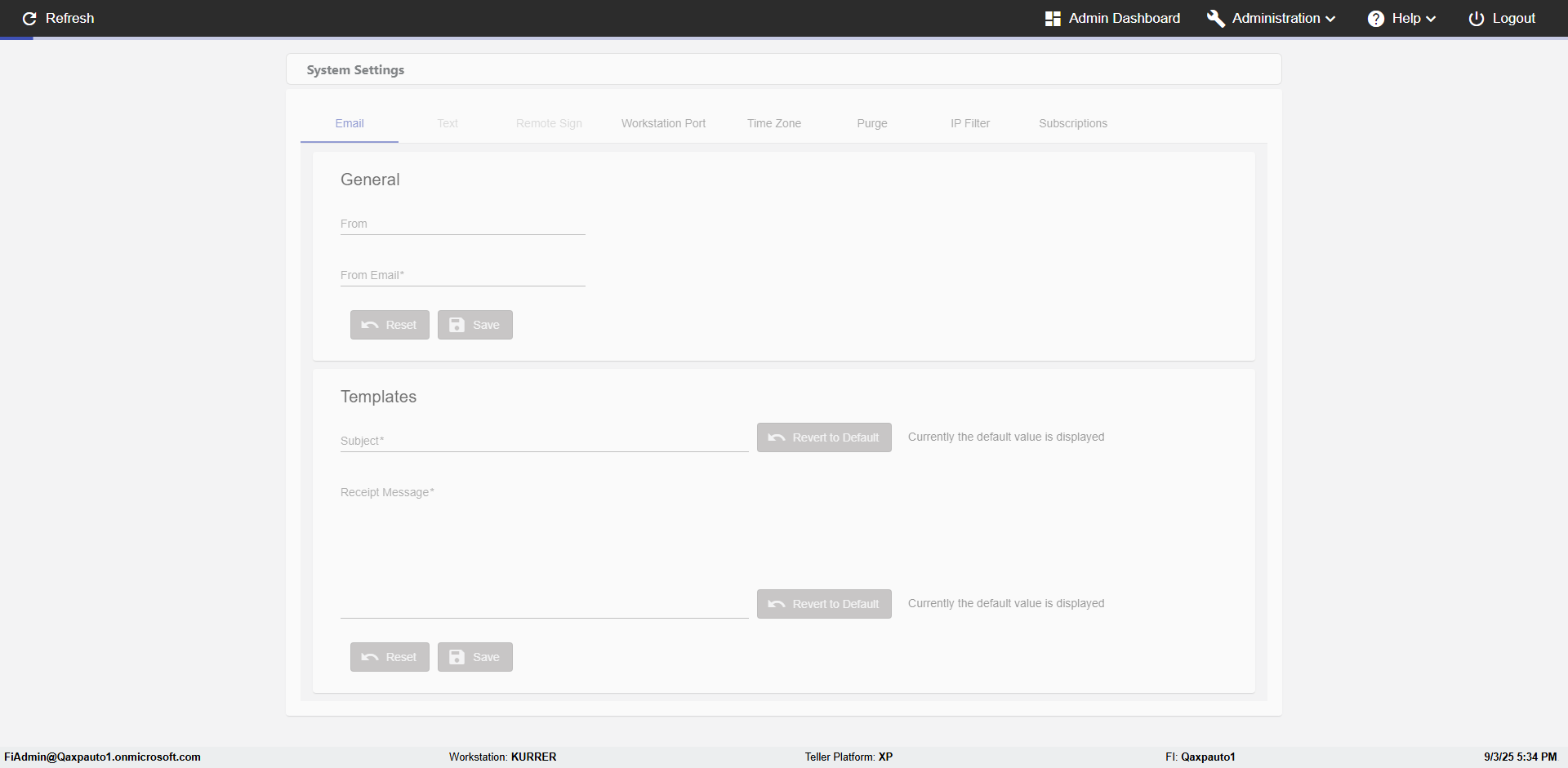Click the 9/3/25 5:34 PM timestamp
This screenshot has height=768, width=1568.
pyautogui.click(x=1521, y=757)
